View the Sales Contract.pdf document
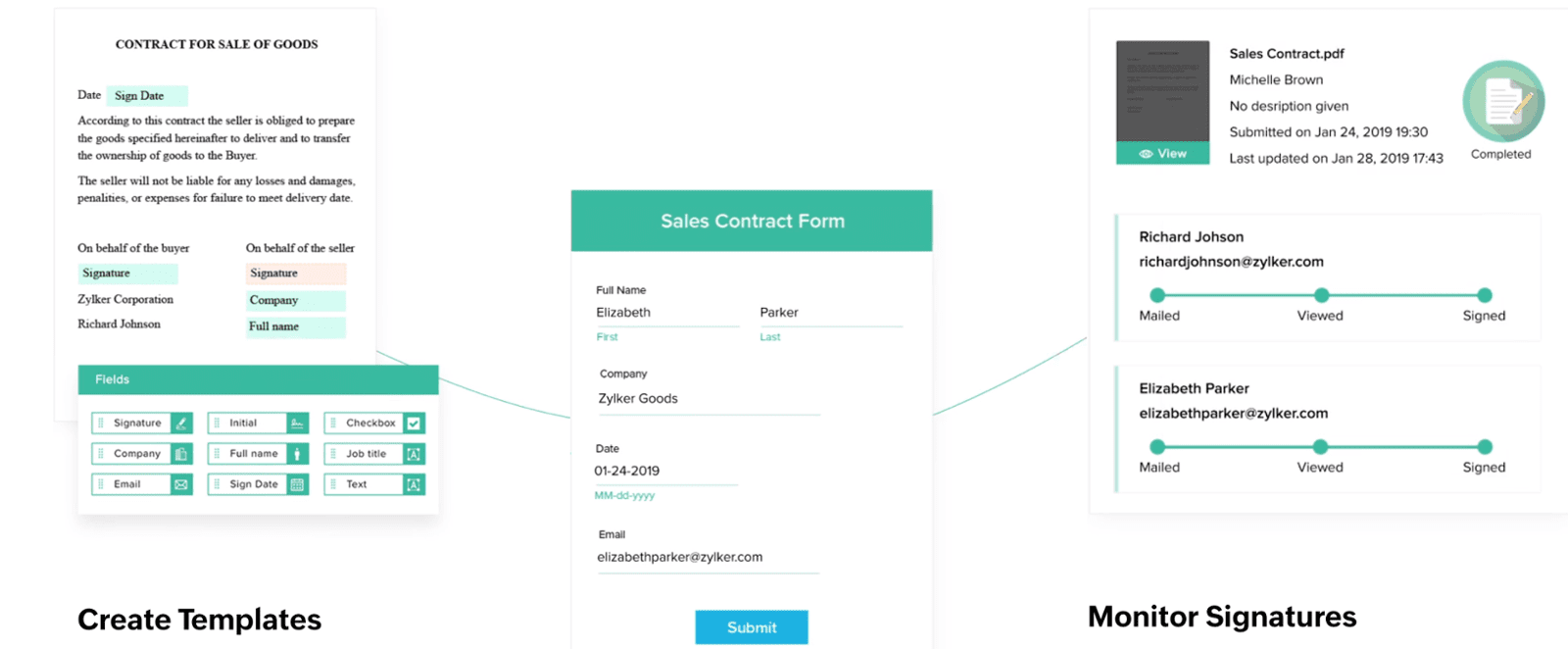The image size is (1568, 649). [x=1162, y=154]
